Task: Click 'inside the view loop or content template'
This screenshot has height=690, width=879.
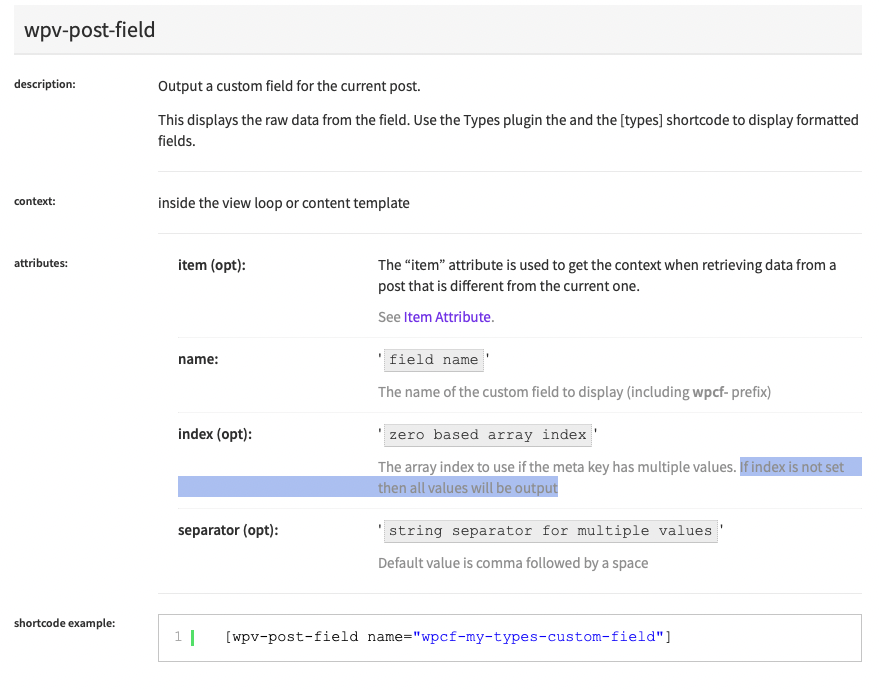Action: coord(283,203)
